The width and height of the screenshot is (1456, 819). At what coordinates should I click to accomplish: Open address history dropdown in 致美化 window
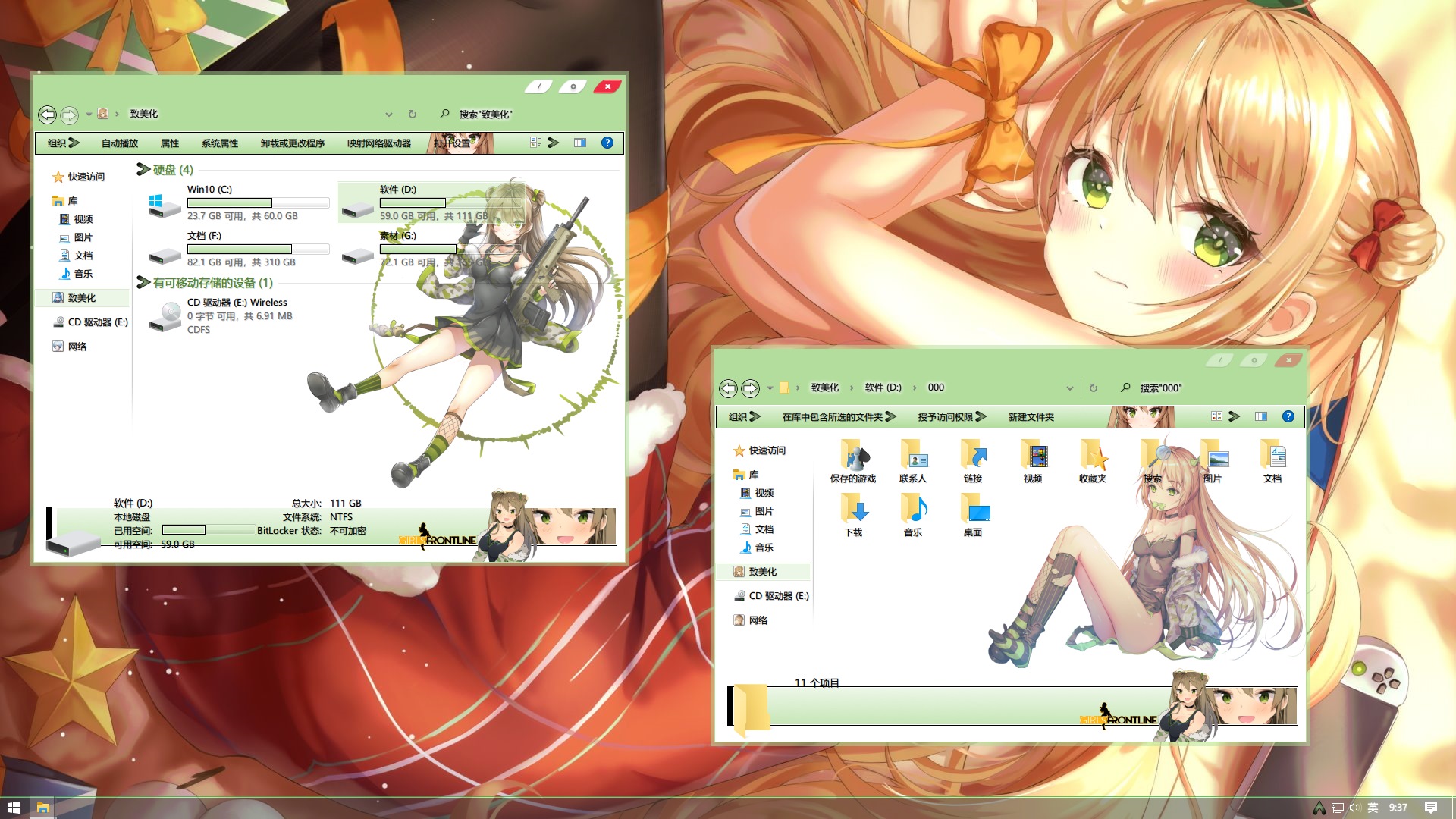click(x=389, y=115)
